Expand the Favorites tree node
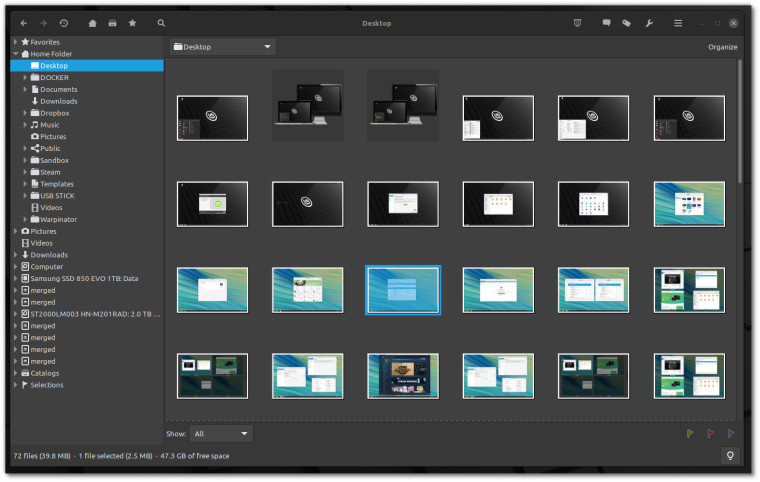760x482 pixels. pyautogui.click(x=16, y=42)
